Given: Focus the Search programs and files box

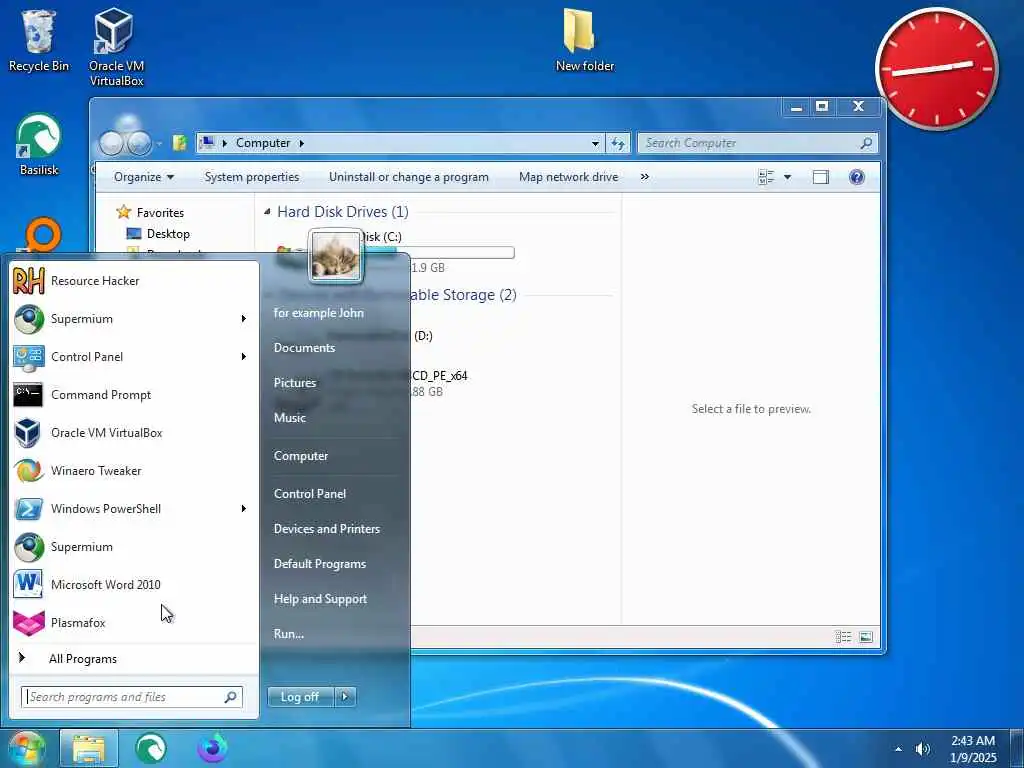Looking at the screenshot, I should point(132,697).
